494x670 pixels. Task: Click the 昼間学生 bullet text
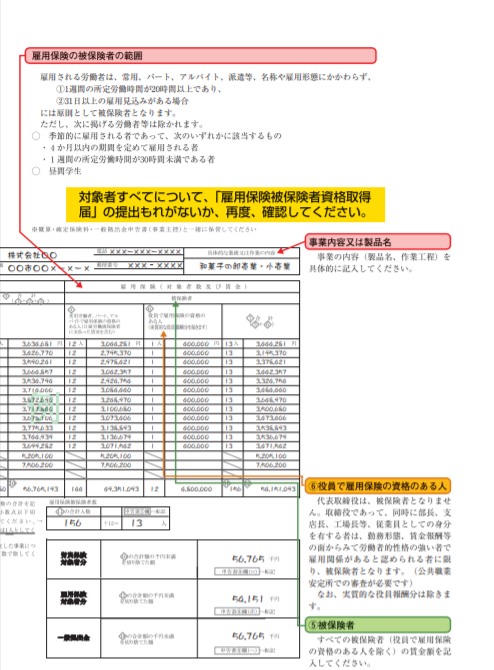pos(65,171)
